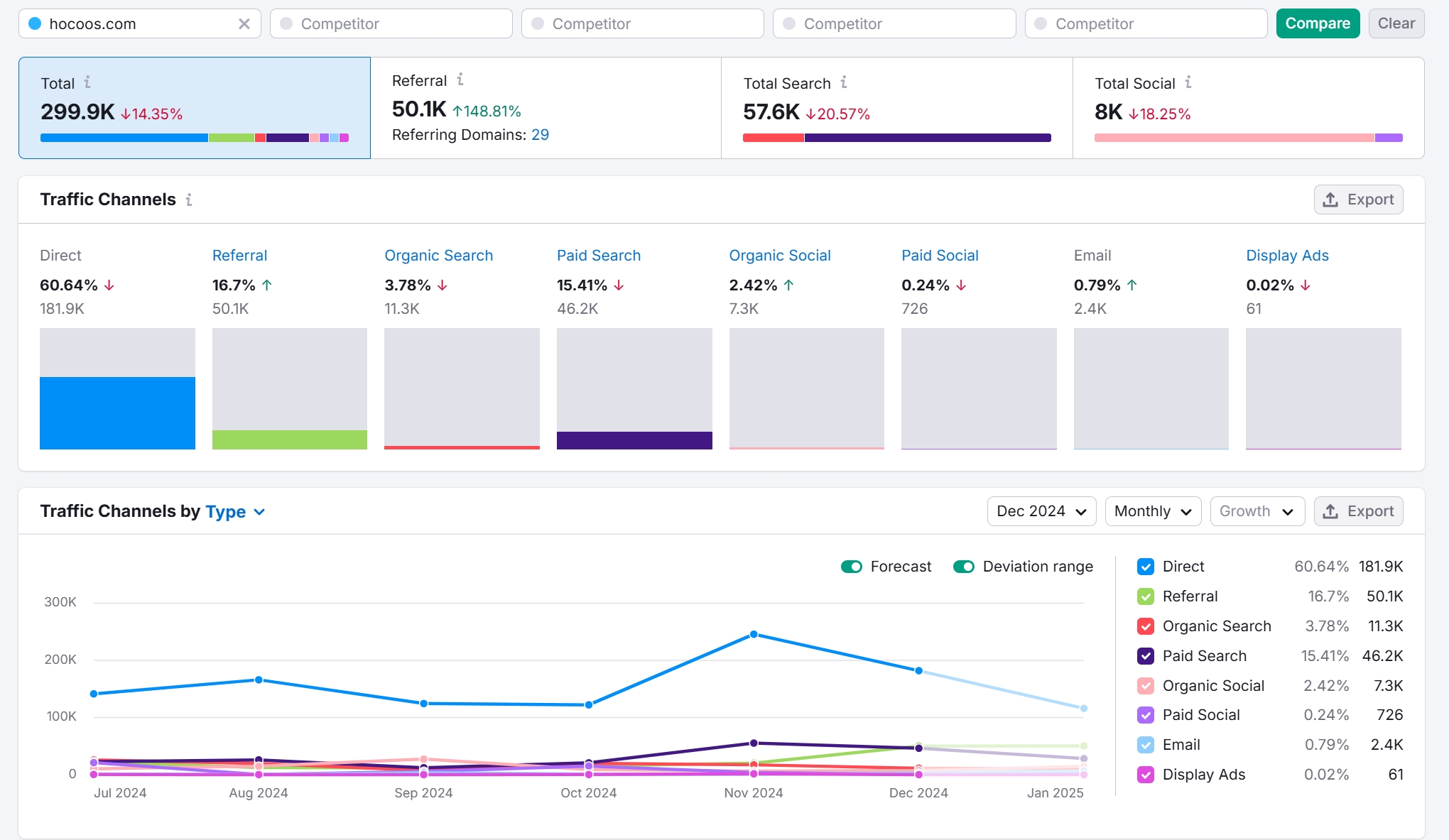The height and width of the screenshot is (840, 1449).
Task: Open the Organic Search channel link
Action: [438, 256]
